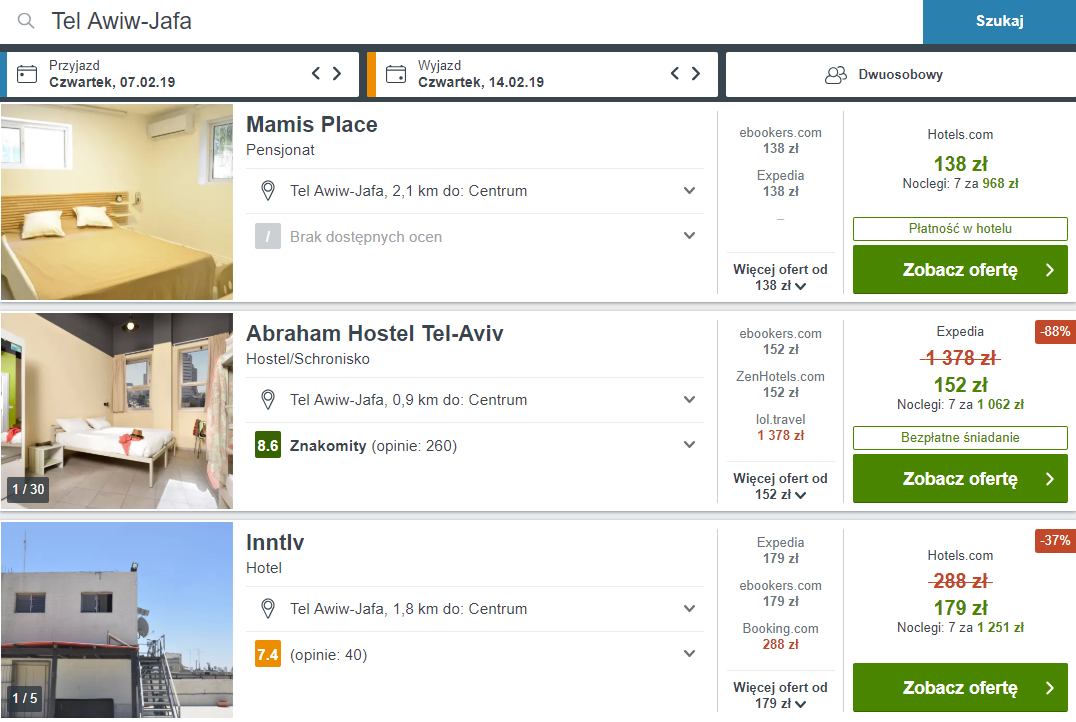Click the search magnifier icon

pyautogui.click(x=26, y=21)
